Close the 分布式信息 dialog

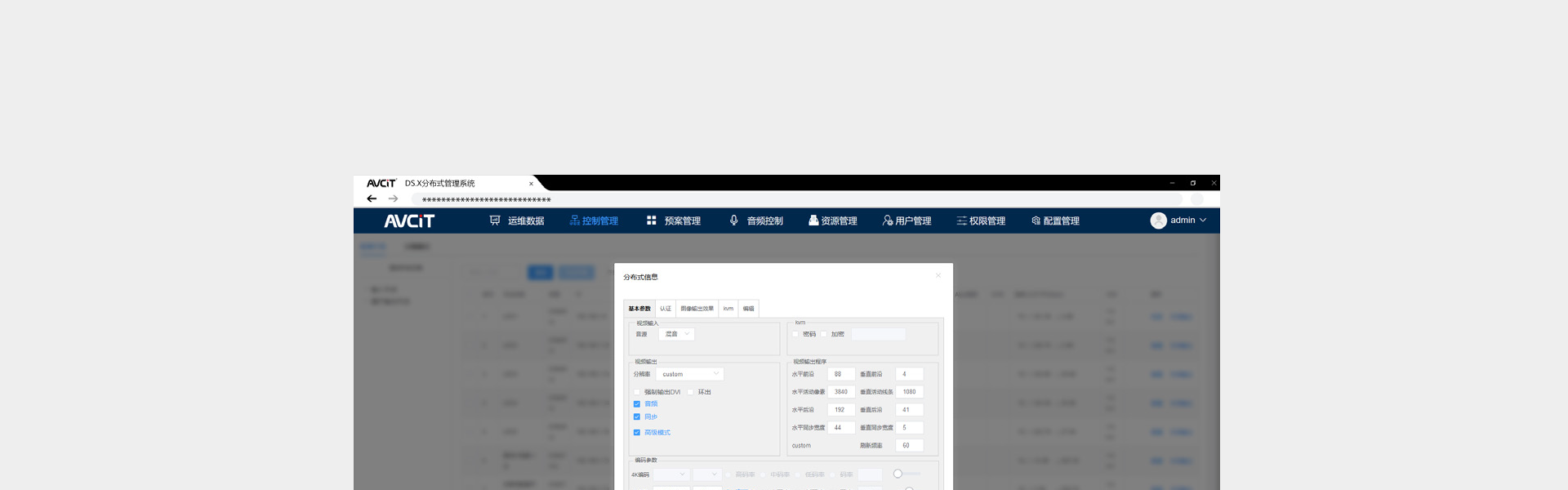click(x=938, y=275)
